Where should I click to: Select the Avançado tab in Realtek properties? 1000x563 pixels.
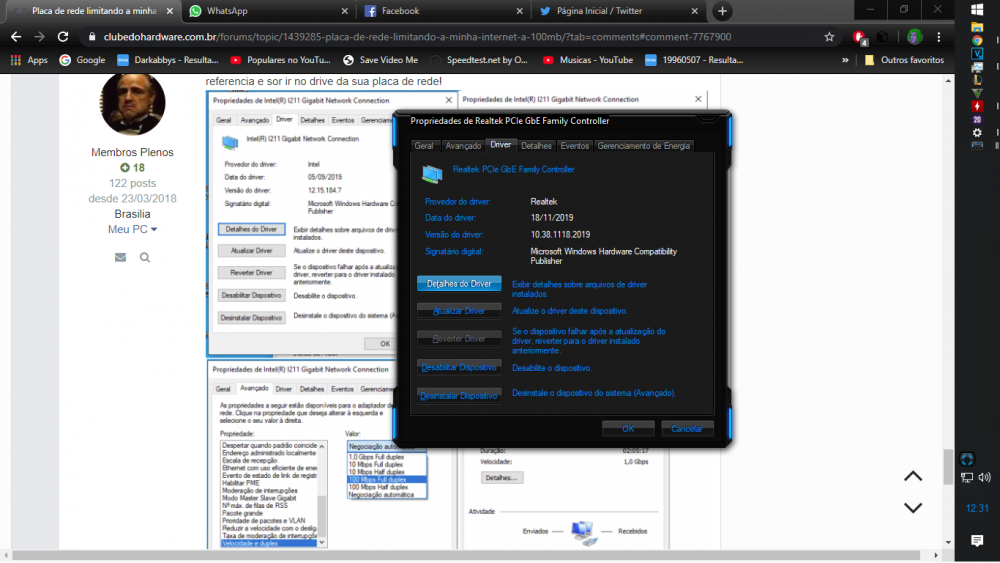tap(463, 146)
